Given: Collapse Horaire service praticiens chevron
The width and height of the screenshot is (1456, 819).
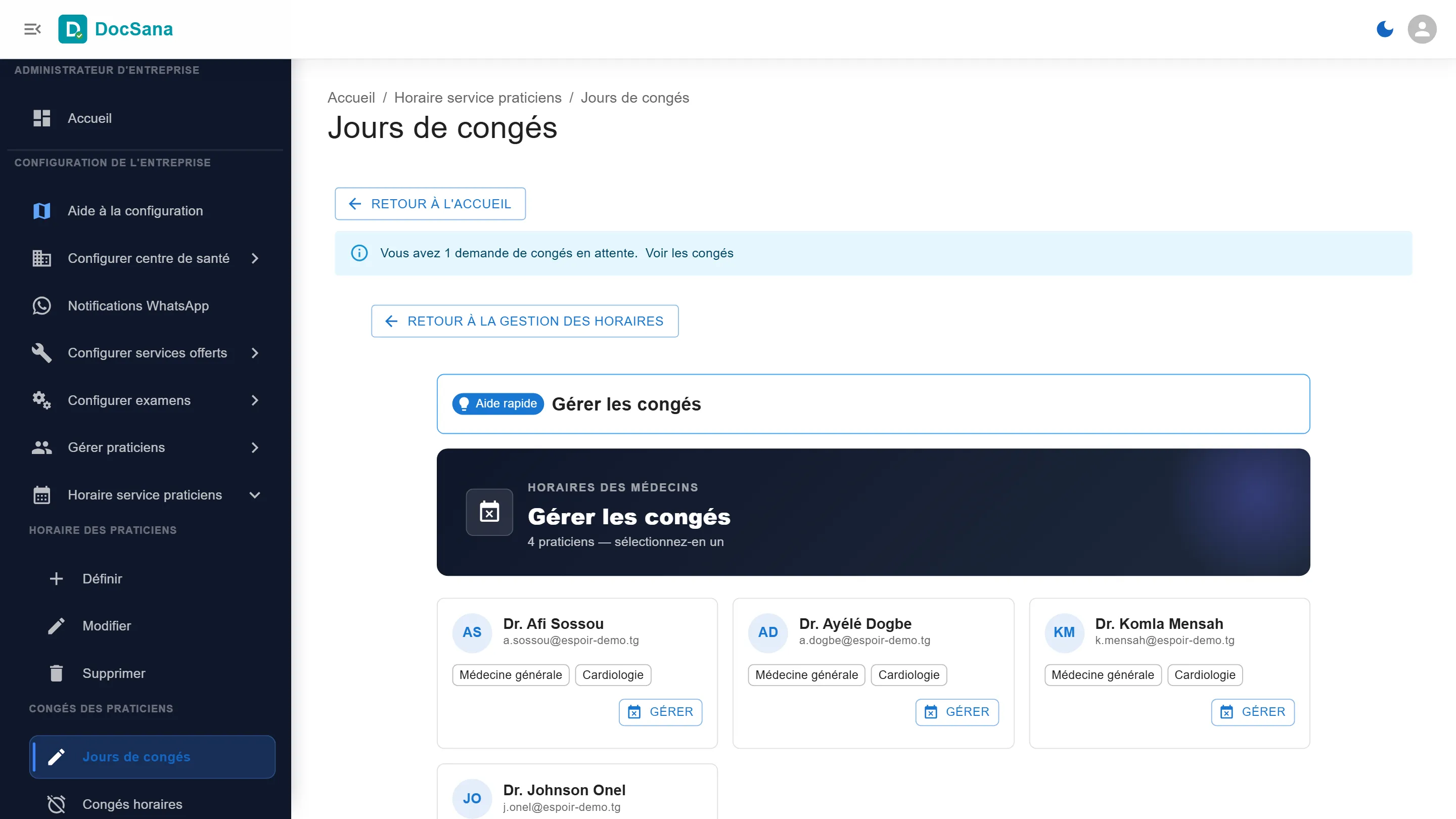Looking at the screenshot, I should click(255, 495).
